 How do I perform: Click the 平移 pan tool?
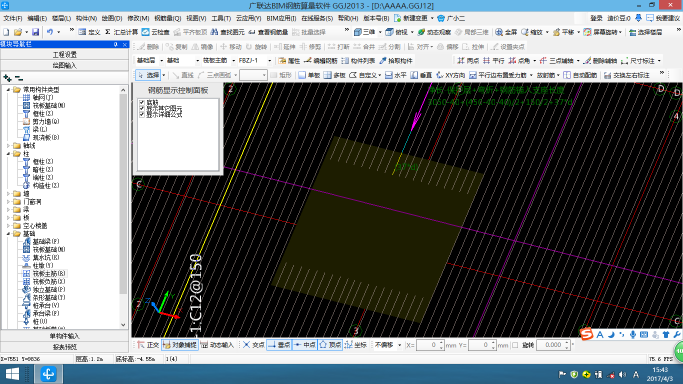tap(563, 32)
